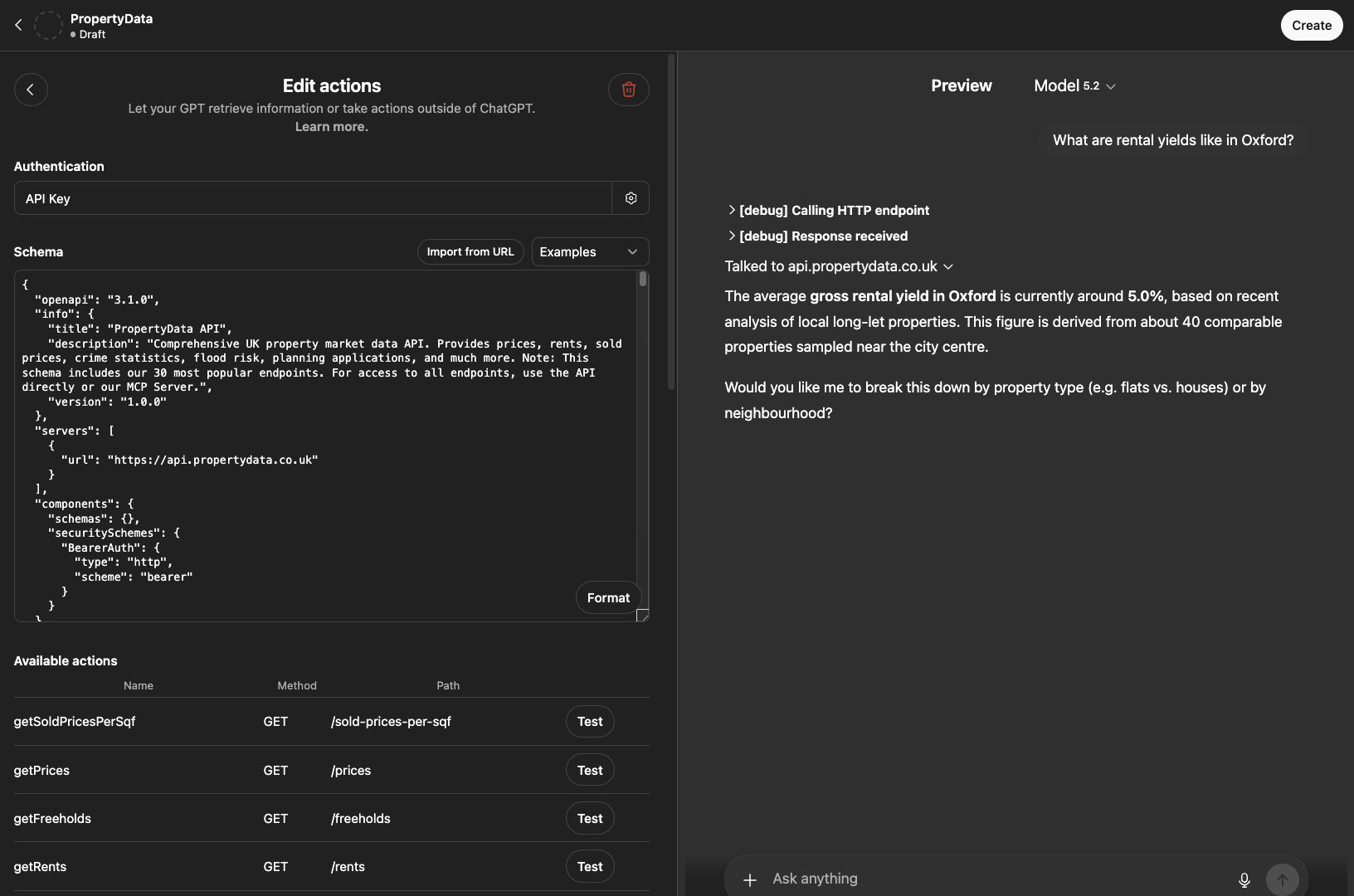This screenshot has height=896, width=1354.
Task: Click the schema editor scrollbar thumb
Action: [x=642, y=280]
